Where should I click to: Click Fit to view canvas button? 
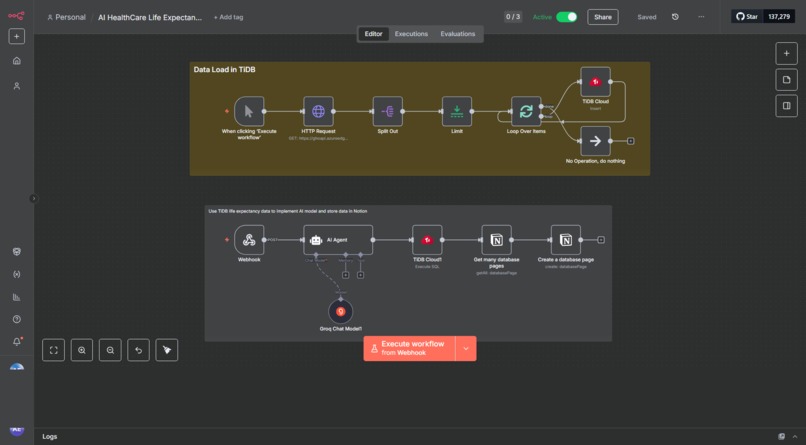53,350
